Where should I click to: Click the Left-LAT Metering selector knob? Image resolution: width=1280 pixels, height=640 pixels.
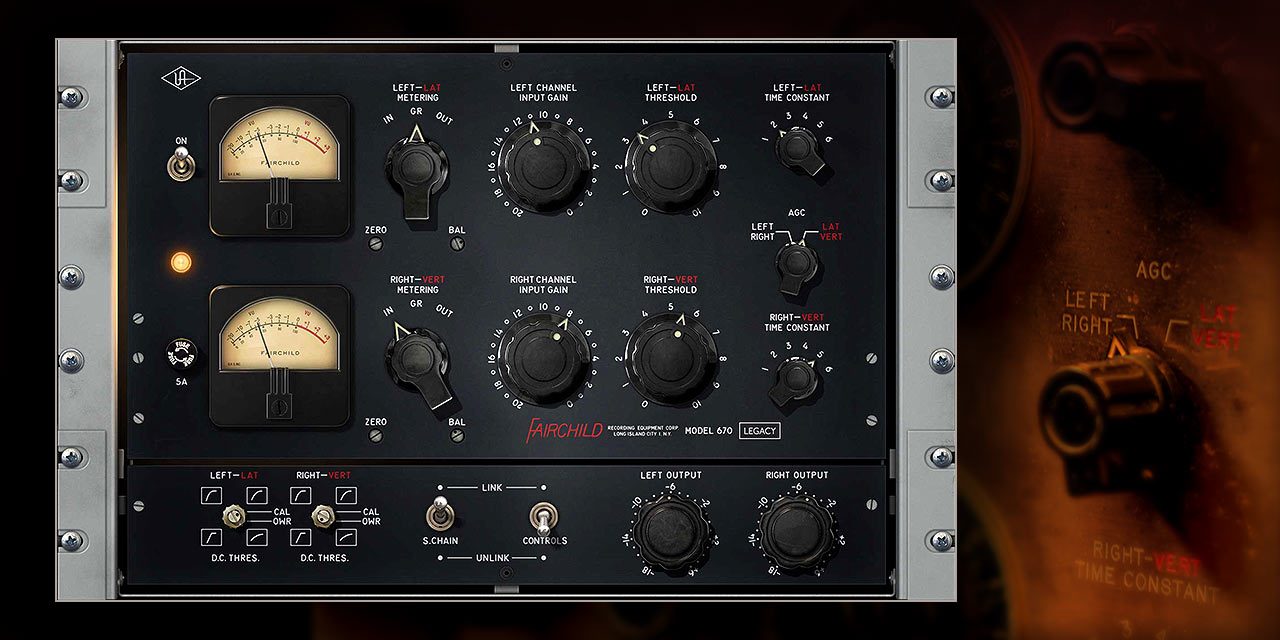417,168
